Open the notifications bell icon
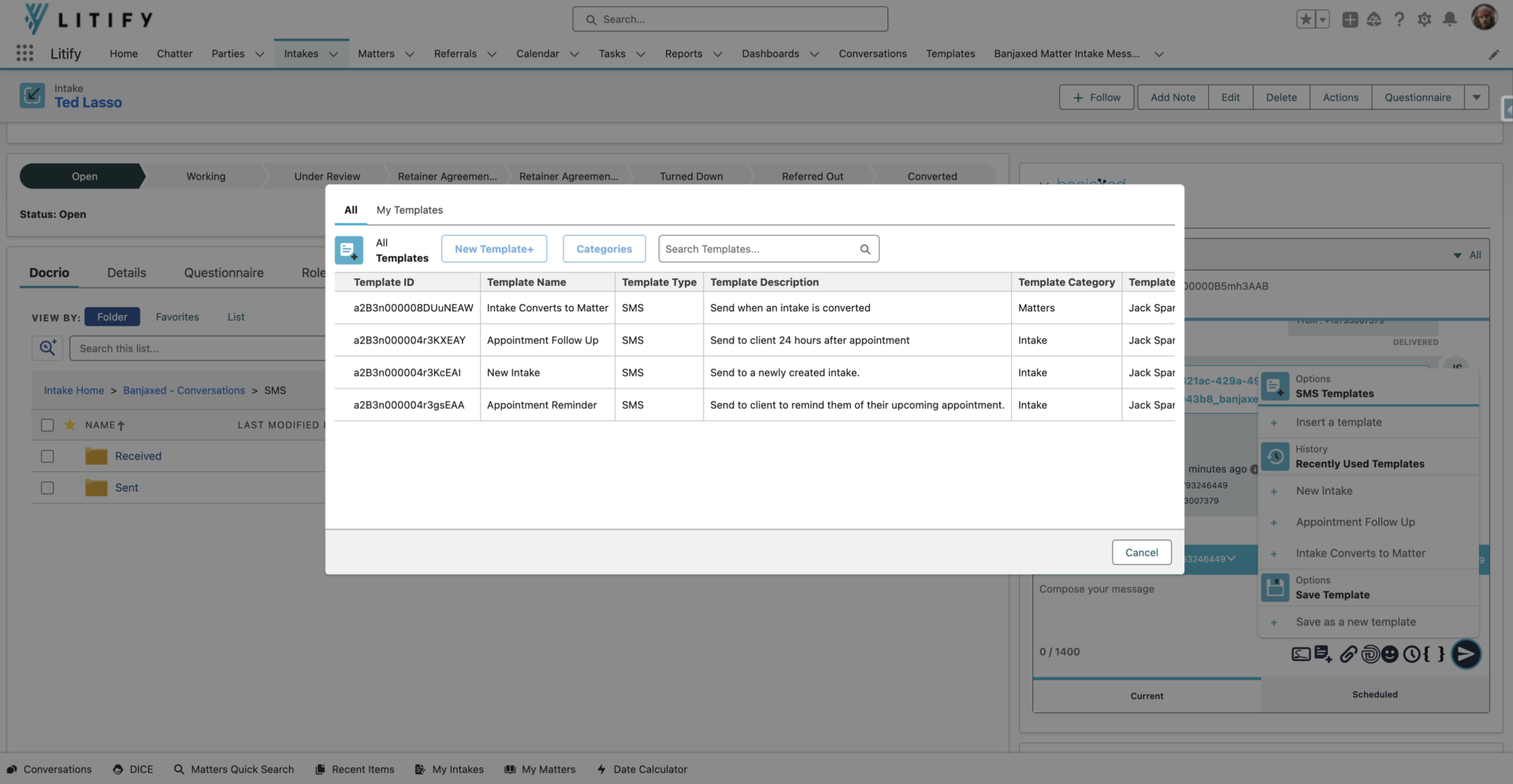Screen dimensions: 1513x784 coord(1449,19)
